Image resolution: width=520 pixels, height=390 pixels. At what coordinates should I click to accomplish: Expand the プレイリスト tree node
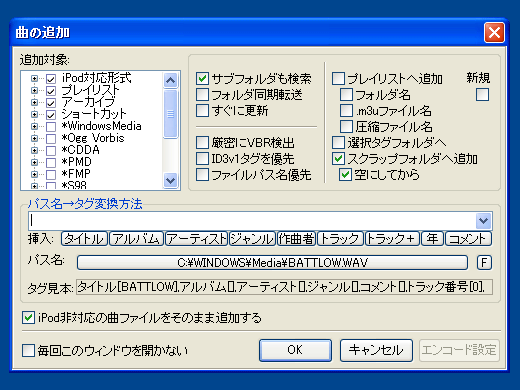pyautogui.click(x=34, y=90)
